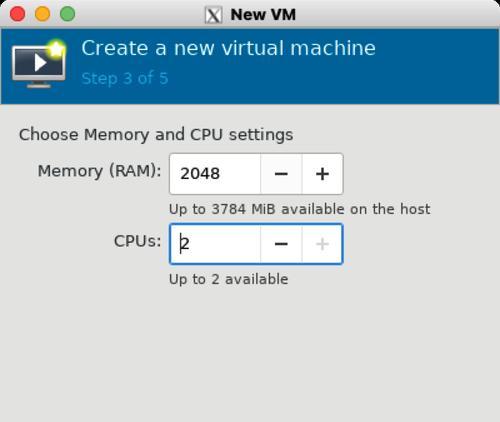500x422 pixels.
Task: Decrease CPU count with the minus button
Action: coord(281,244)
